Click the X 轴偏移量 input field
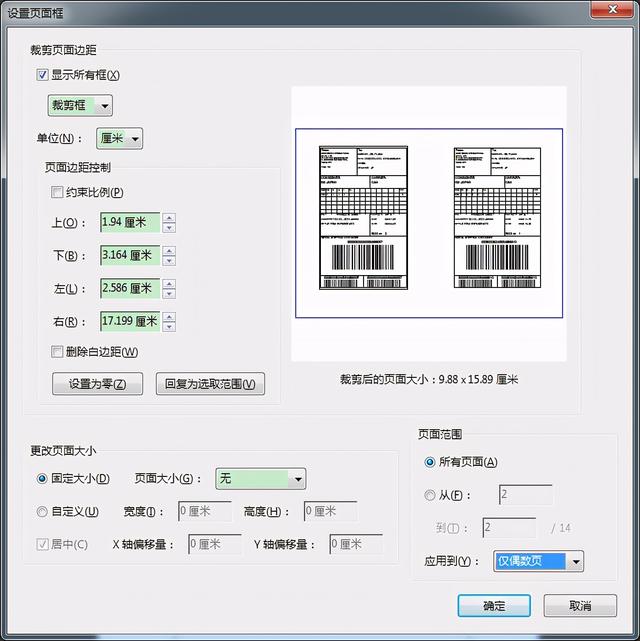Image resolution: width=640 pixels, height=641 pixels. coord(215,544)
